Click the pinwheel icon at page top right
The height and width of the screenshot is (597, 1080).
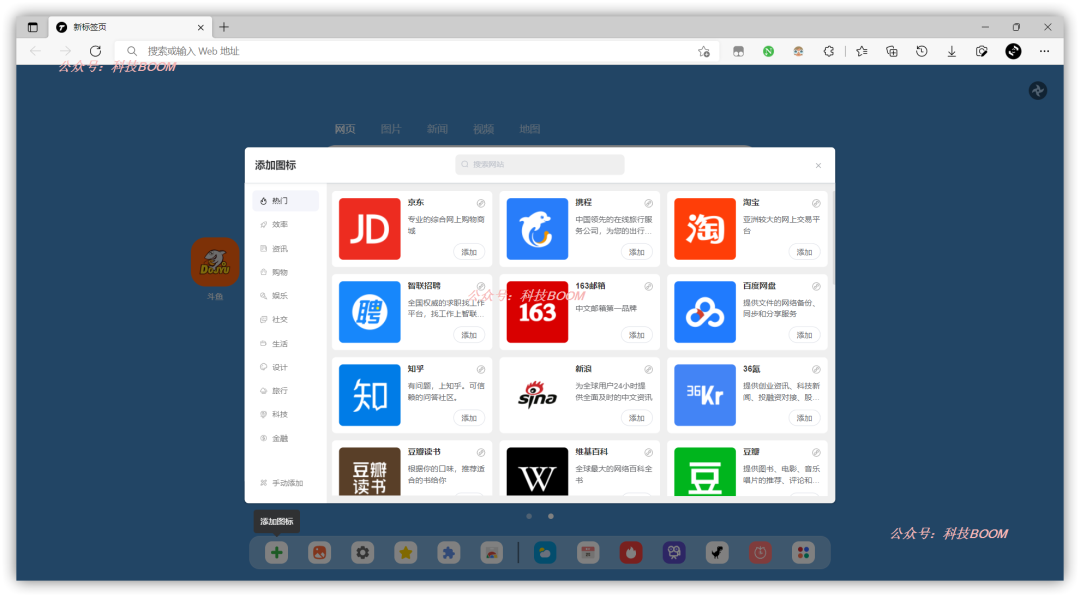tap(1038, 90)
